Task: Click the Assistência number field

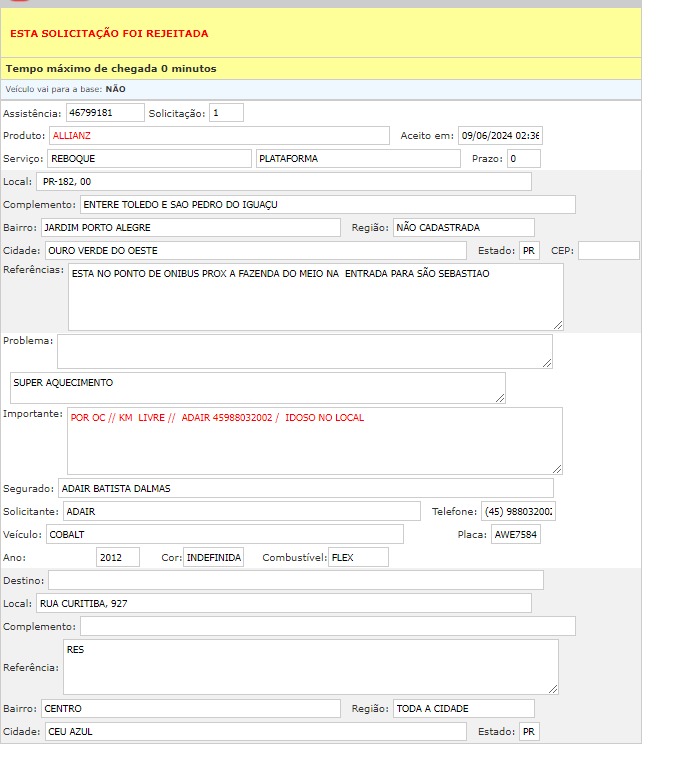Action: pos(105,113)
